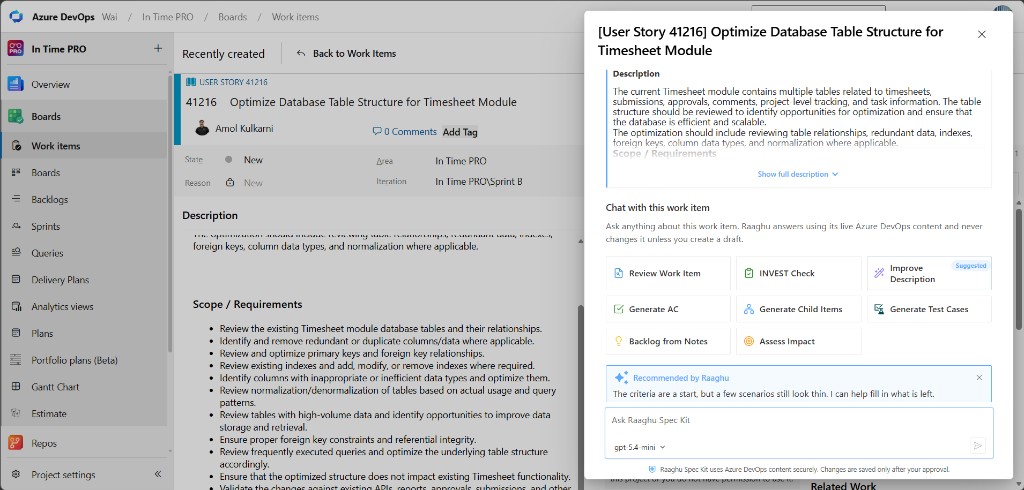This screenshot has height=490, width=1024.
Task: Run the INVEST Check action
Action: pyautogui.click(x=798, y=273)
